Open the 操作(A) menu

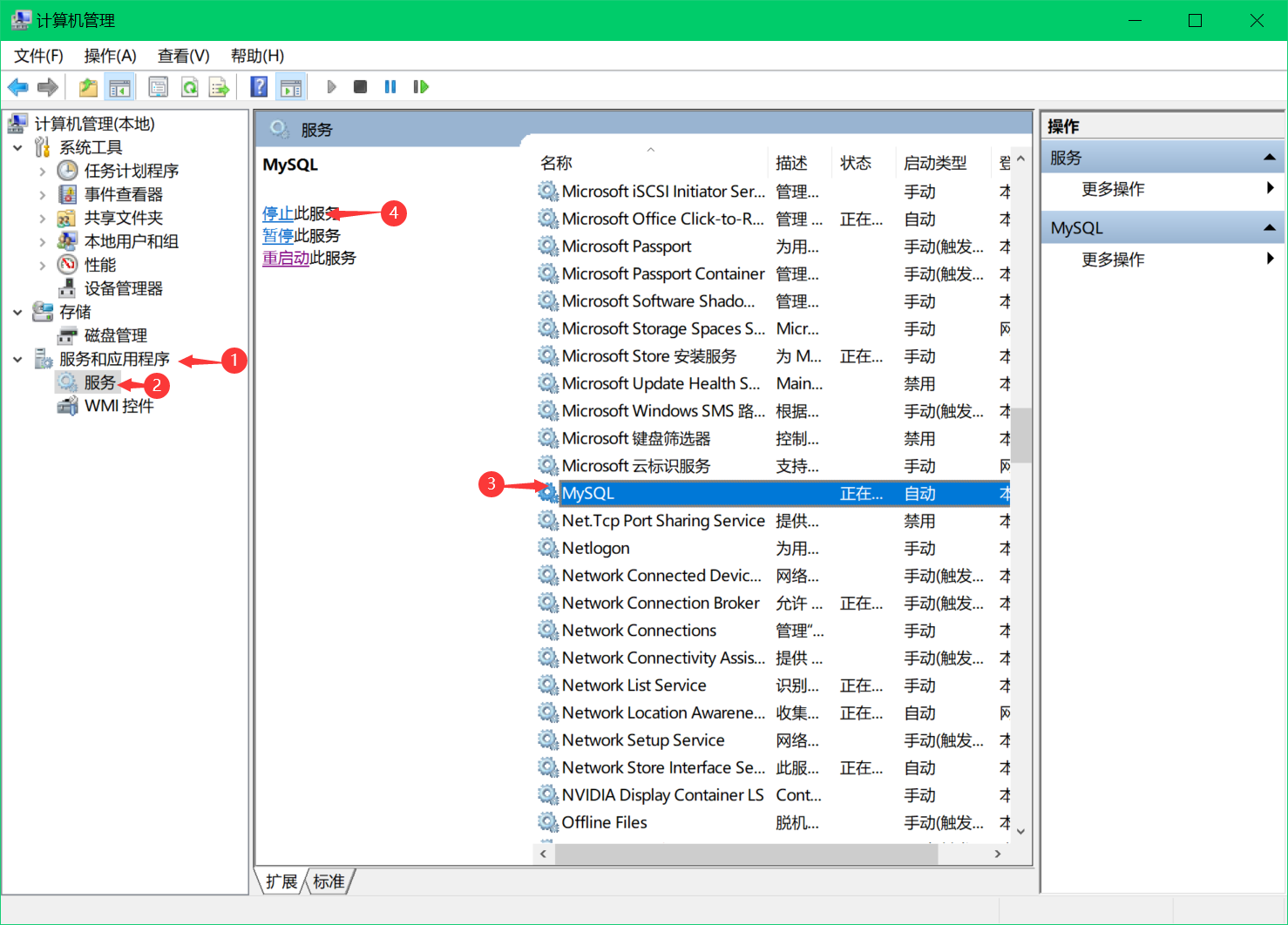tap(110, 56)
